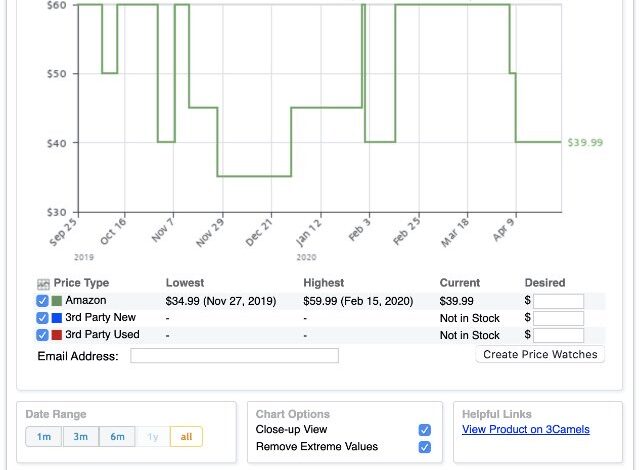Click the red 3rd Party Used swatch
Screen dimensions: 640x470
coord(57,335)
